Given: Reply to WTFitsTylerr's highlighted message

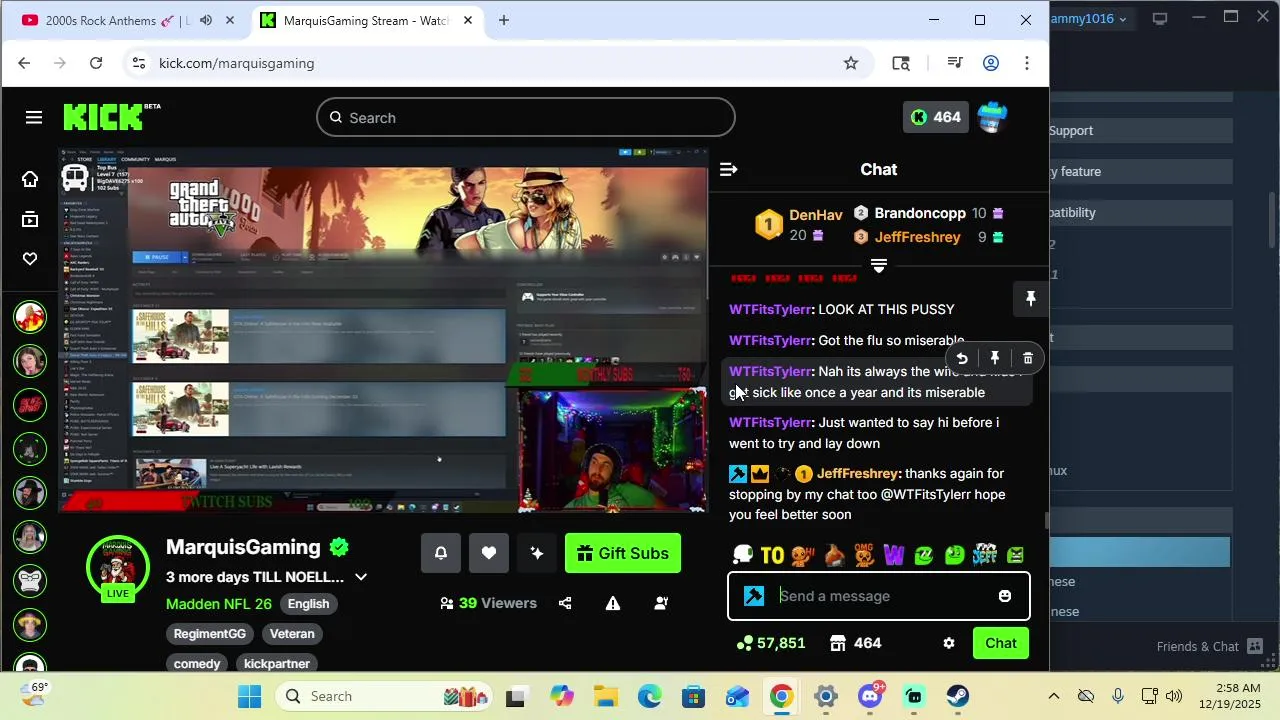Looking at the screenshot, I should (x=962, y=358).
